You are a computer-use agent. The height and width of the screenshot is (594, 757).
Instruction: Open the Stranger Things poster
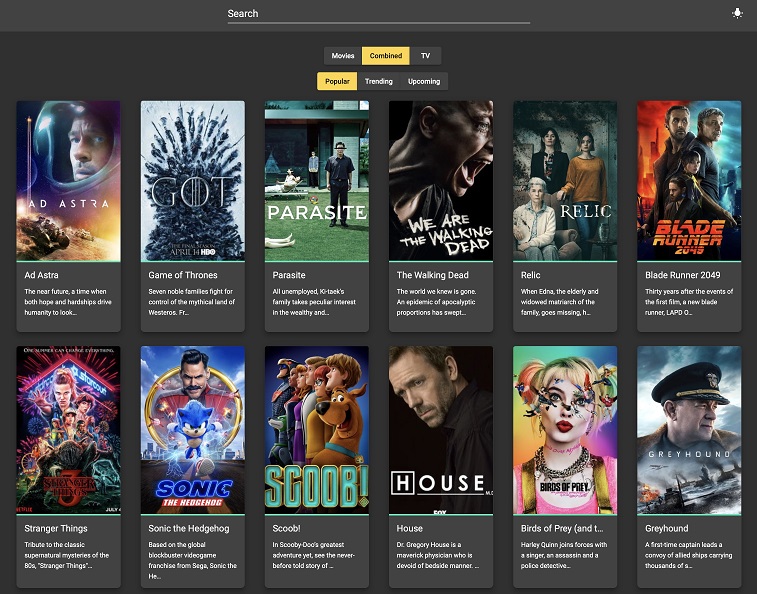pos(68,429)
